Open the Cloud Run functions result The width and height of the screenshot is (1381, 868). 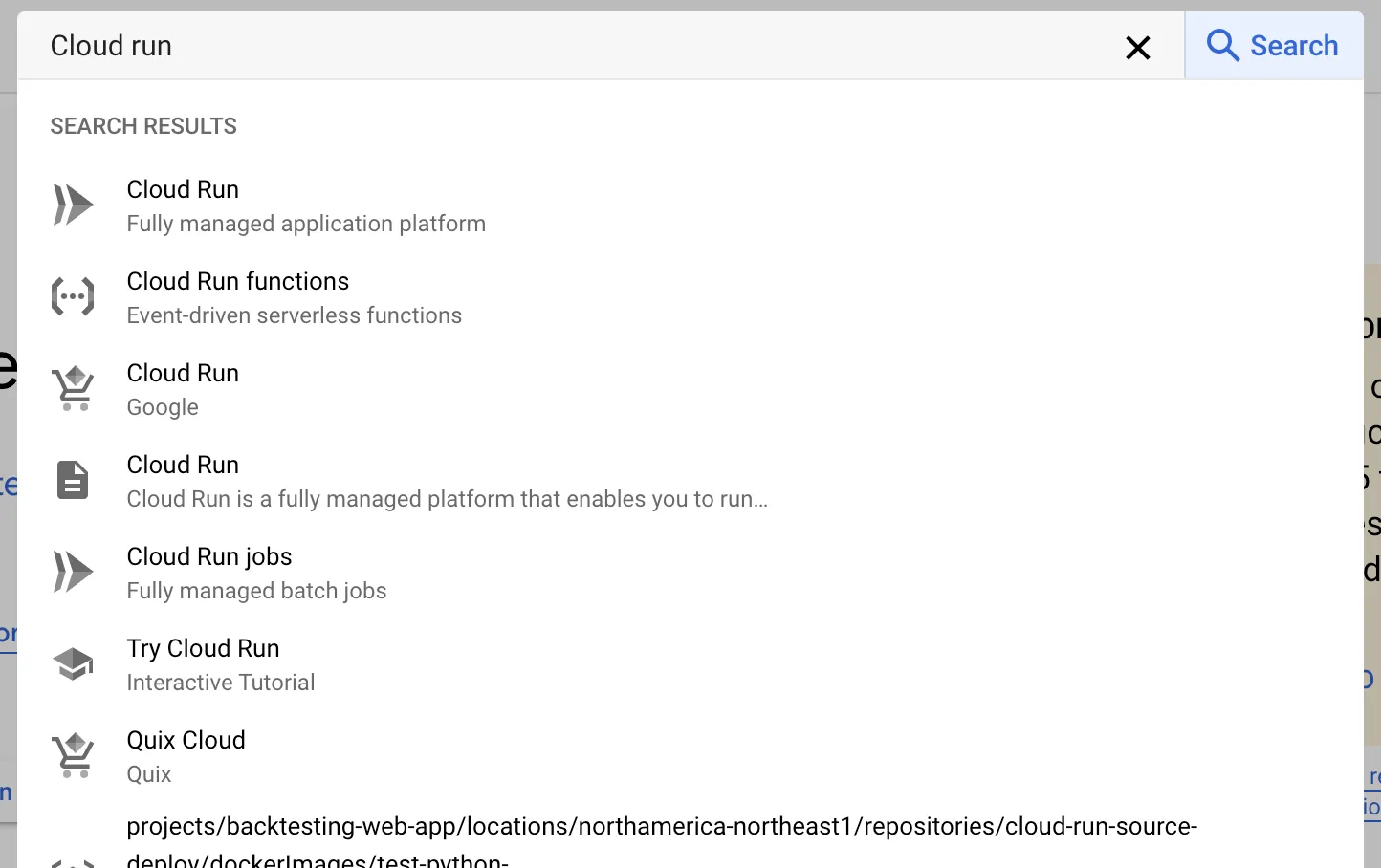[x=294, y=296]
